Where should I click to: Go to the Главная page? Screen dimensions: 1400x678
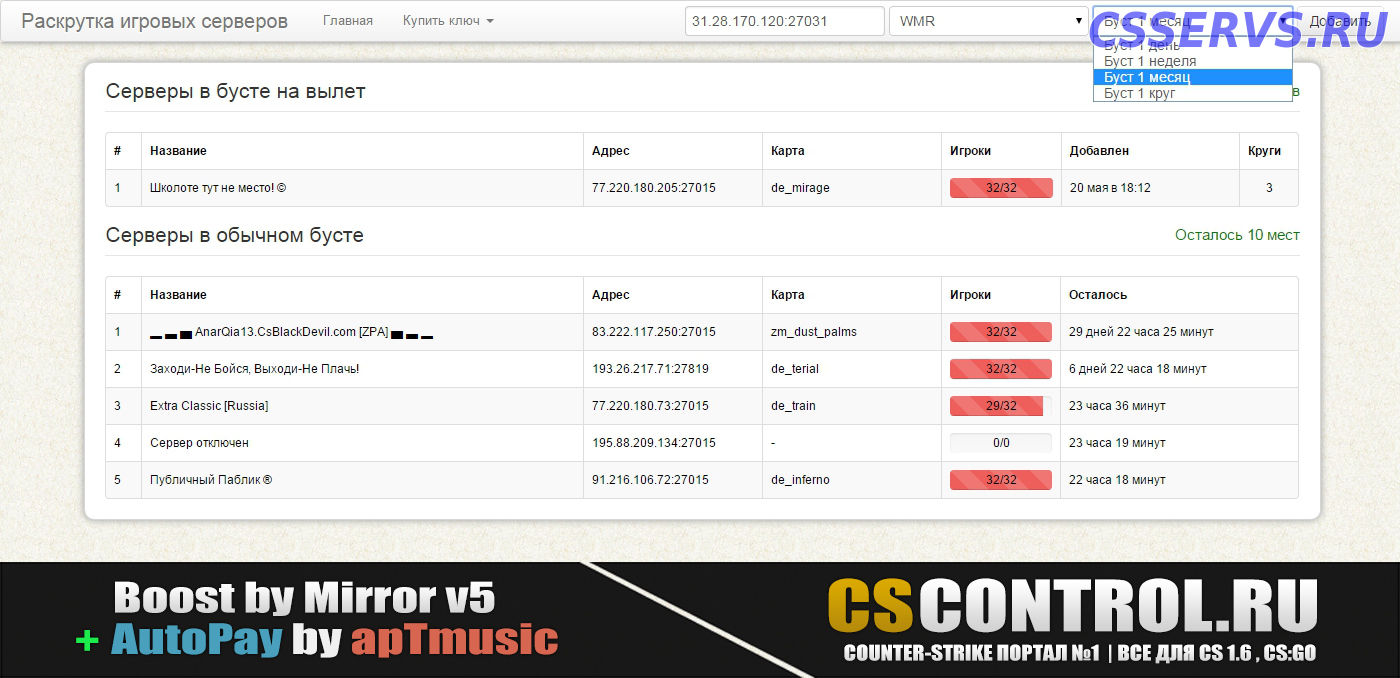[x=348, y=20]
